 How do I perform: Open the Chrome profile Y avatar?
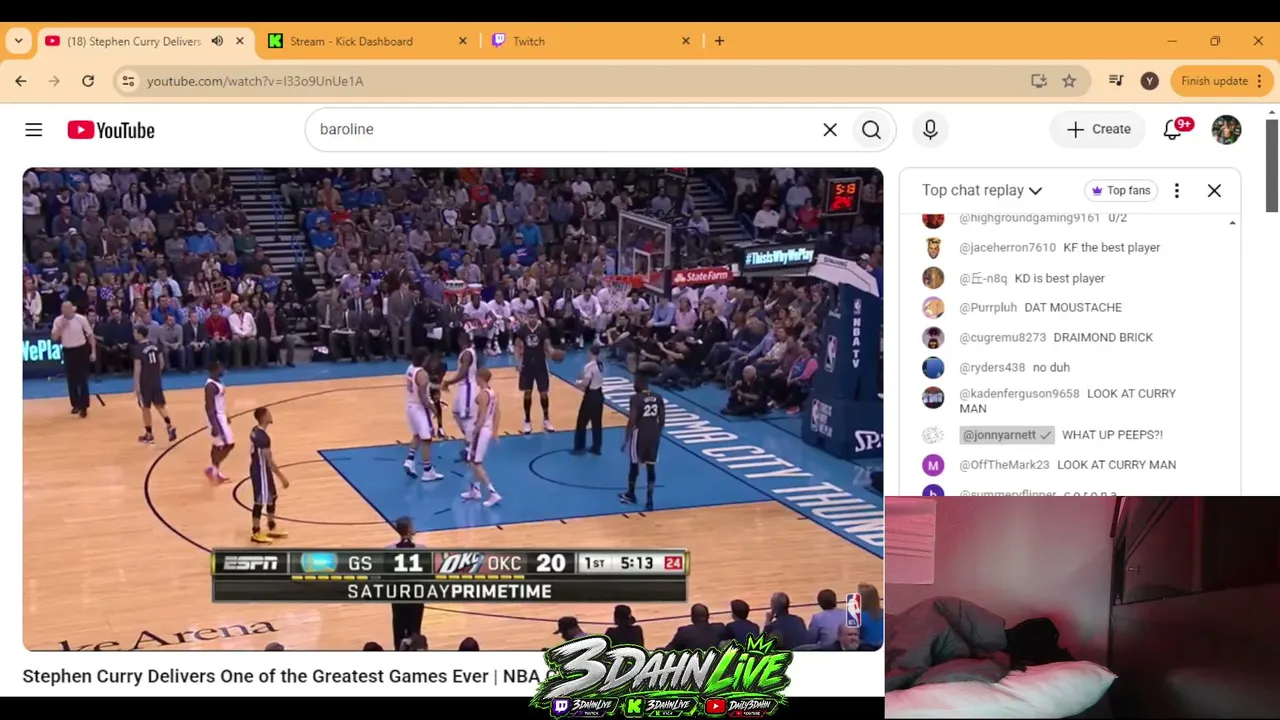pos(1149,81)
